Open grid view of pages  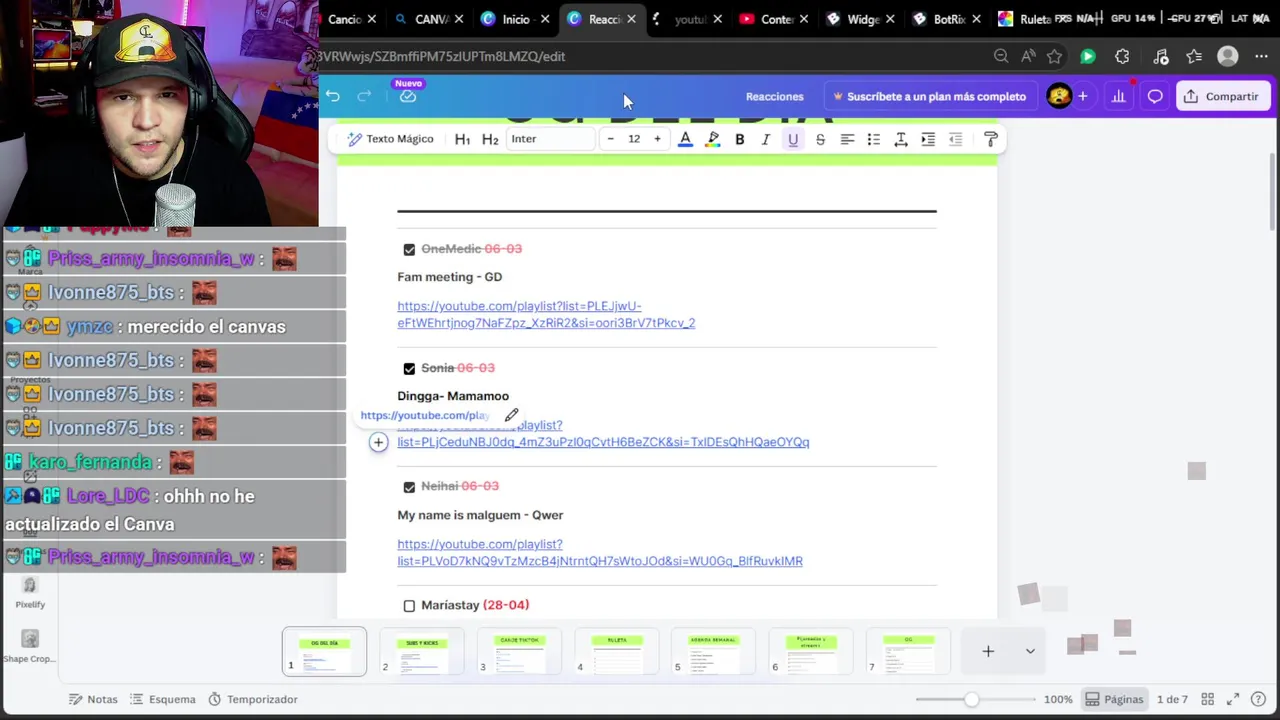pyautogui.click(x=1208, y=699)
